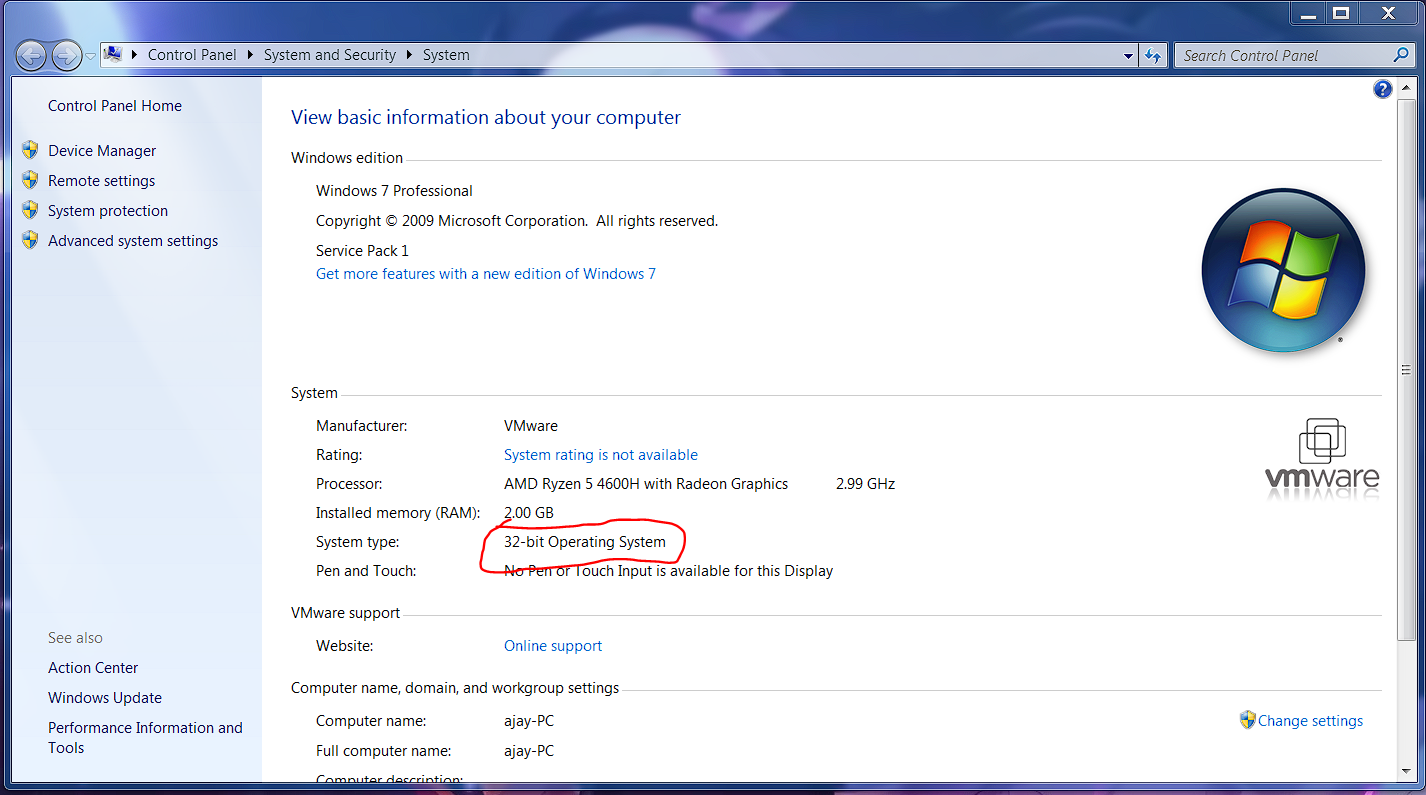Expand the arrow after Control Panel breadcrumb
Viewport: 1426px width, 795px height.
250,55
